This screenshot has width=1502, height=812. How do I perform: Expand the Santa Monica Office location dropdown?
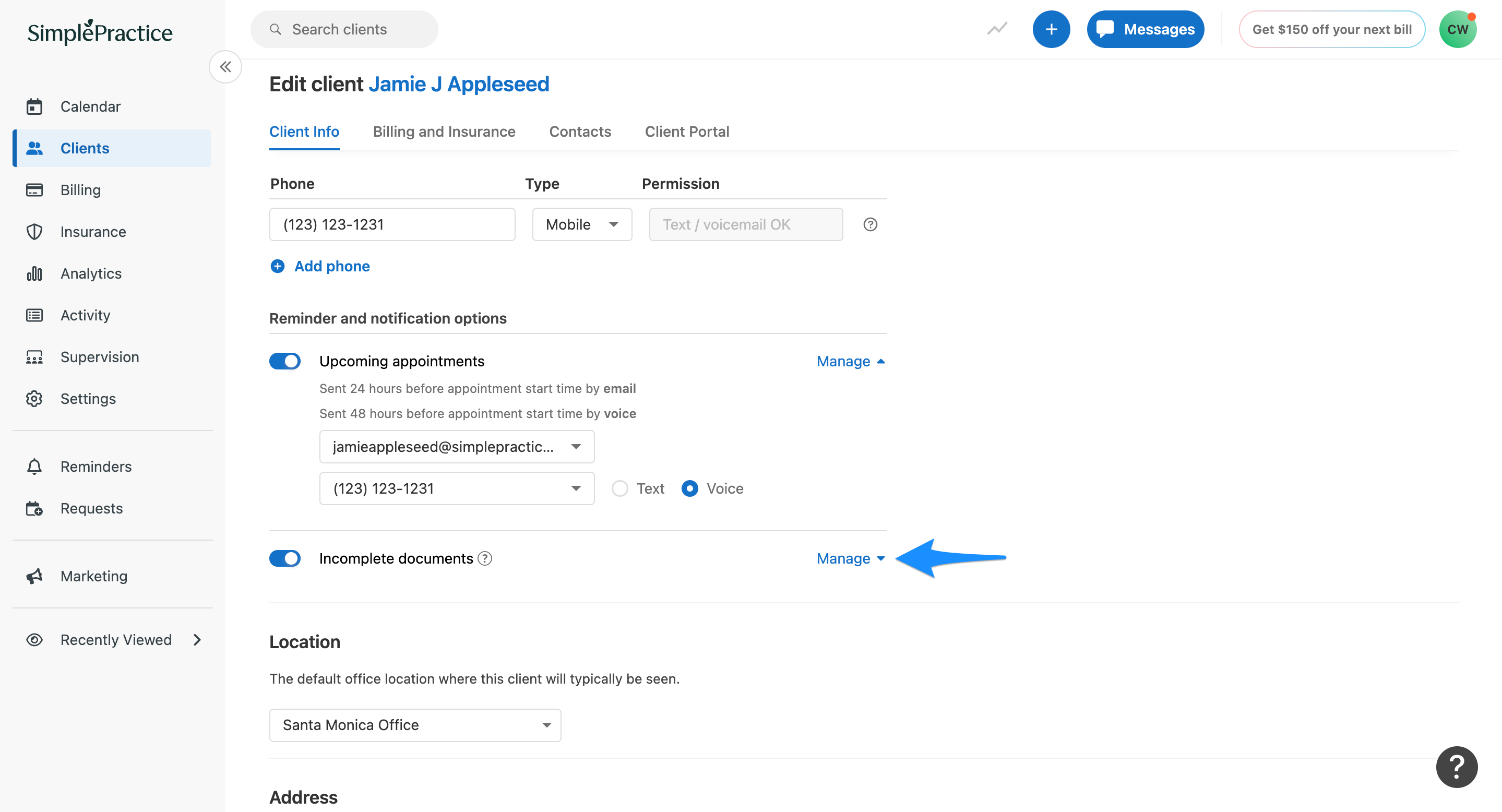pyautogui.click(x=414, y=724)
